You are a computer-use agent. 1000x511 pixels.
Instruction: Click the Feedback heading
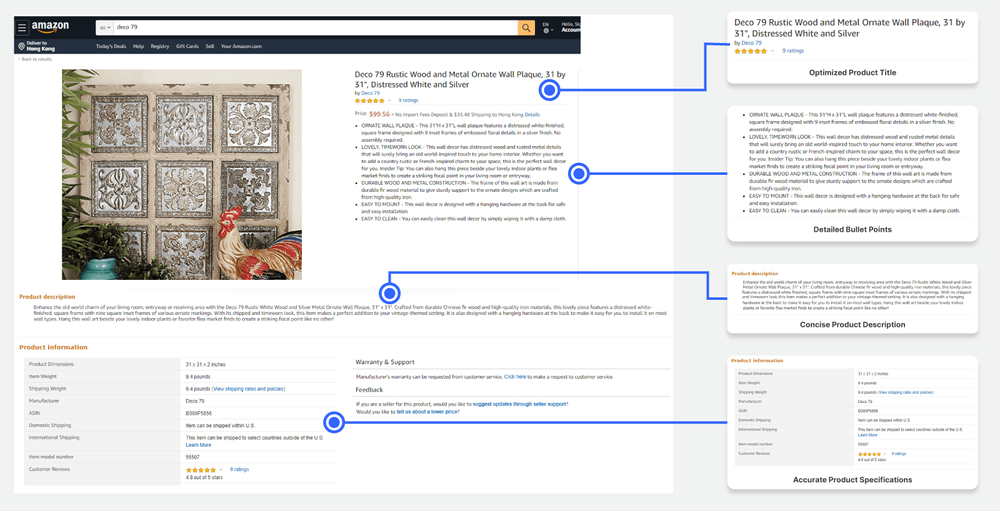pos(369,390)
